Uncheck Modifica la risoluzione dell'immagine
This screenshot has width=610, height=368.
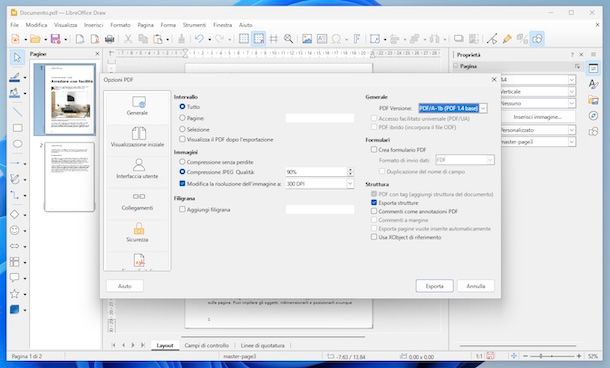tap(182, 183)
